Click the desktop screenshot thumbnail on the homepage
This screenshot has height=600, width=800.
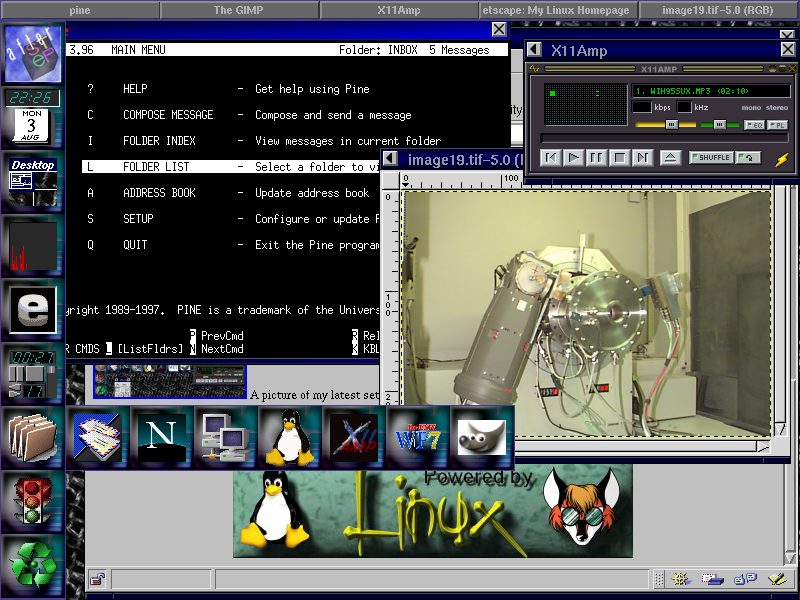click(x=169, y=381)
